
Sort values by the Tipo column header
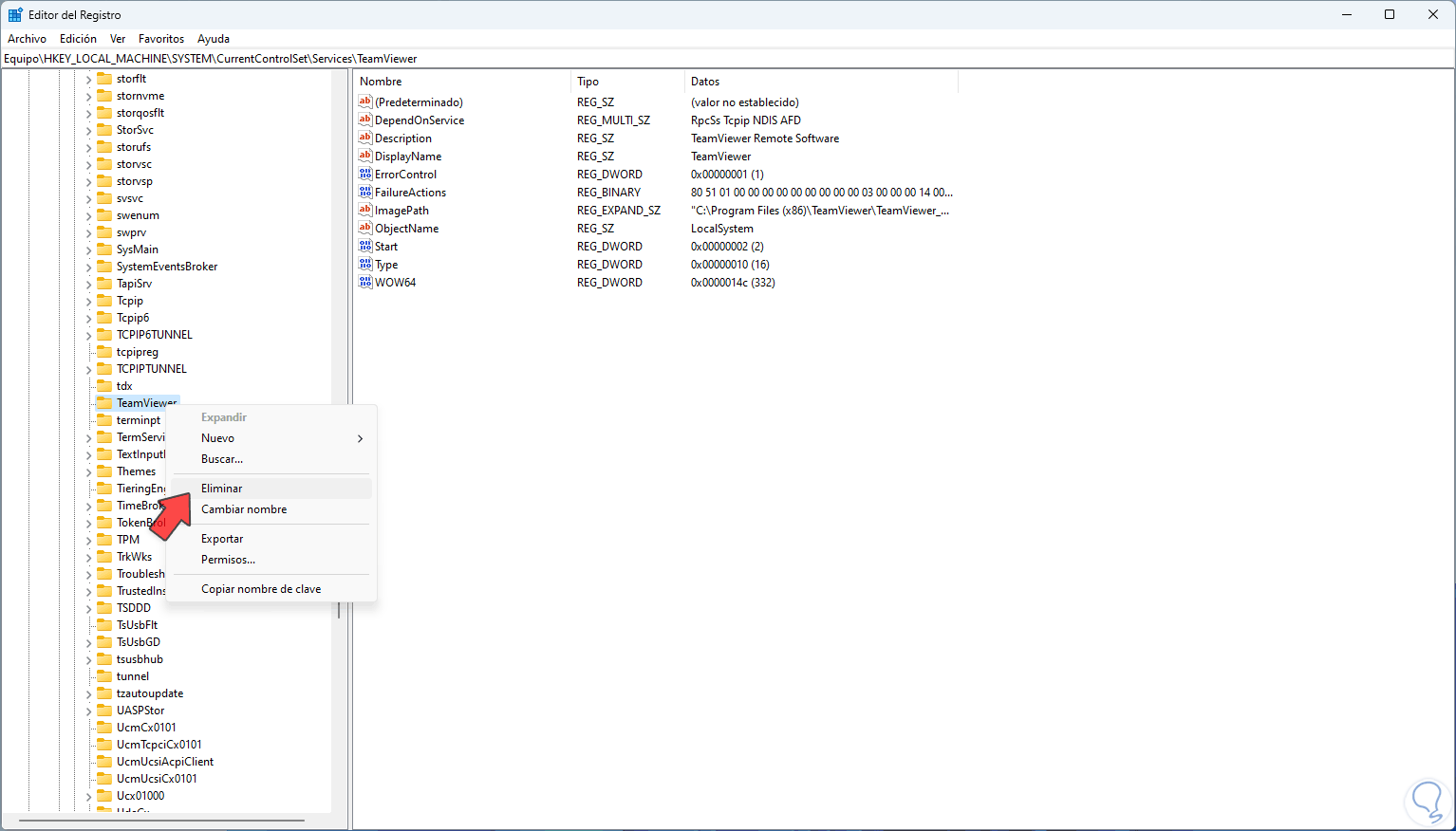point(627,82)
